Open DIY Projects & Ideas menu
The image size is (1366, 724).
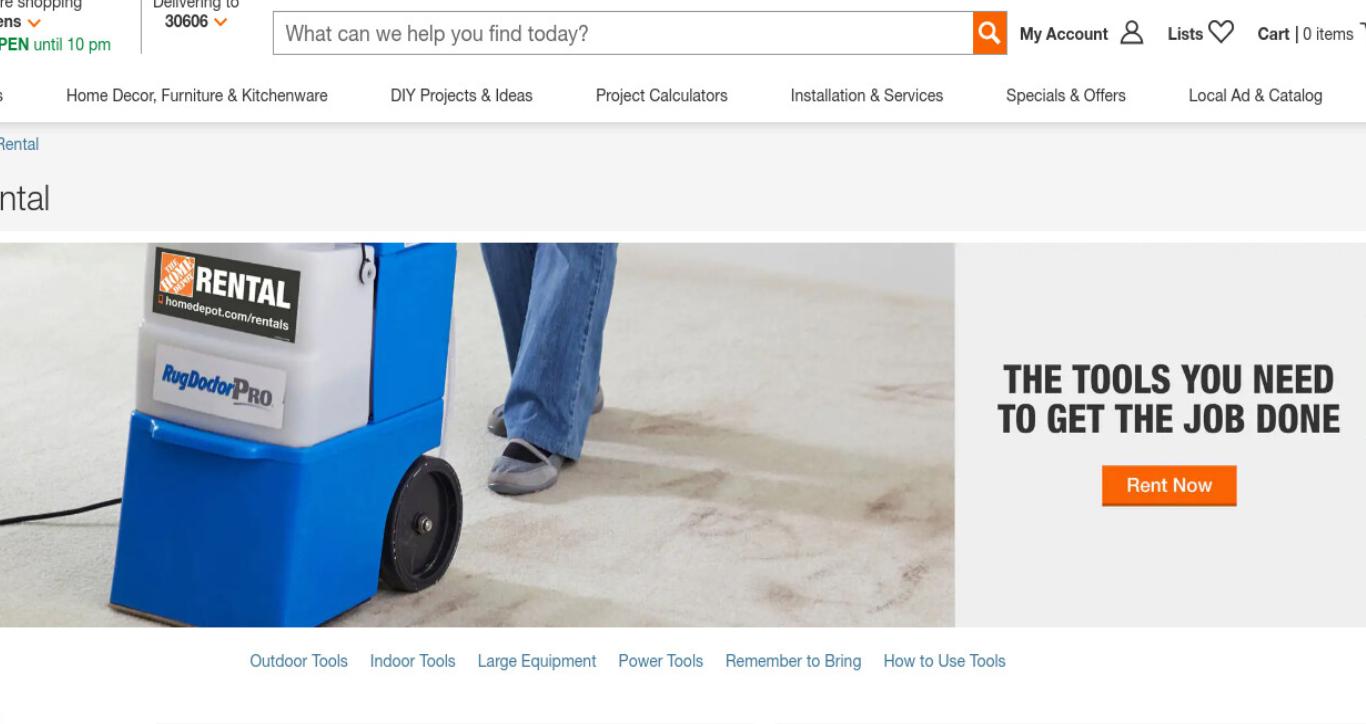tap(461, 96)
